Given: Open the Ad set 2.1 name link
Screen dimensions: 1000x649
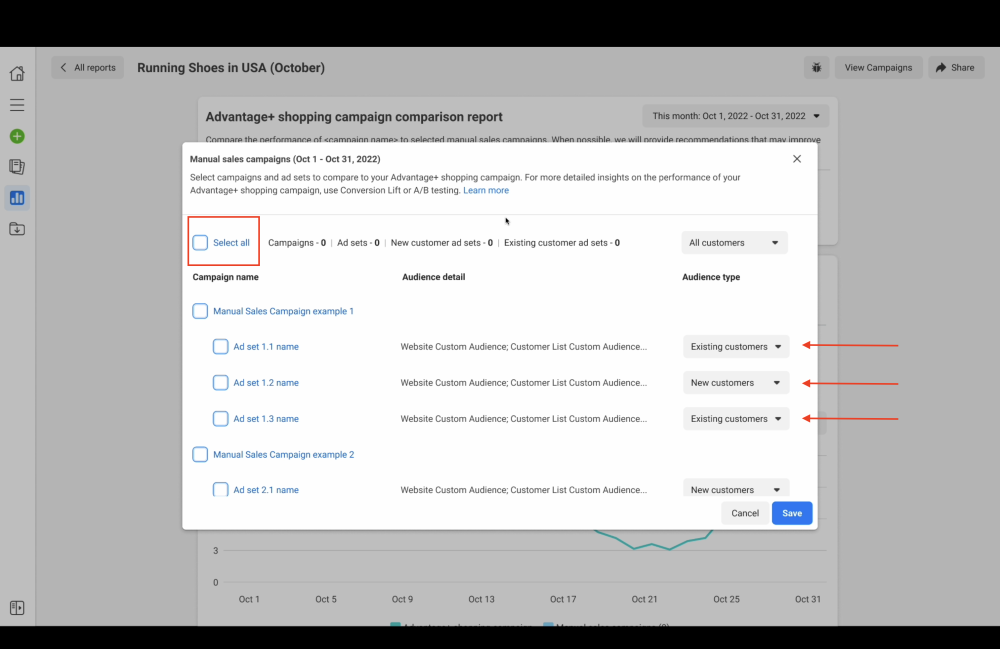Looking at the screenshot, I should [266, 490].
